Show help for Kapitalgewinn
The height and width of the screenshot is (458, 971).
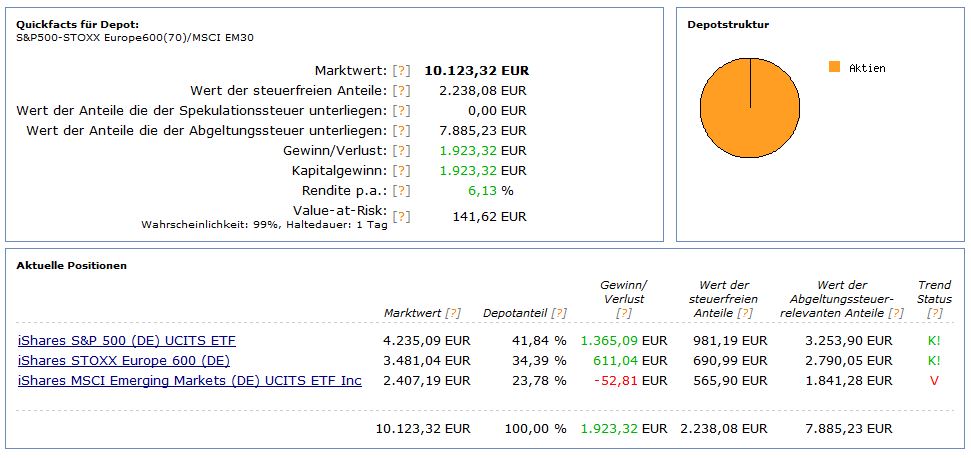(x=401, y=170)
